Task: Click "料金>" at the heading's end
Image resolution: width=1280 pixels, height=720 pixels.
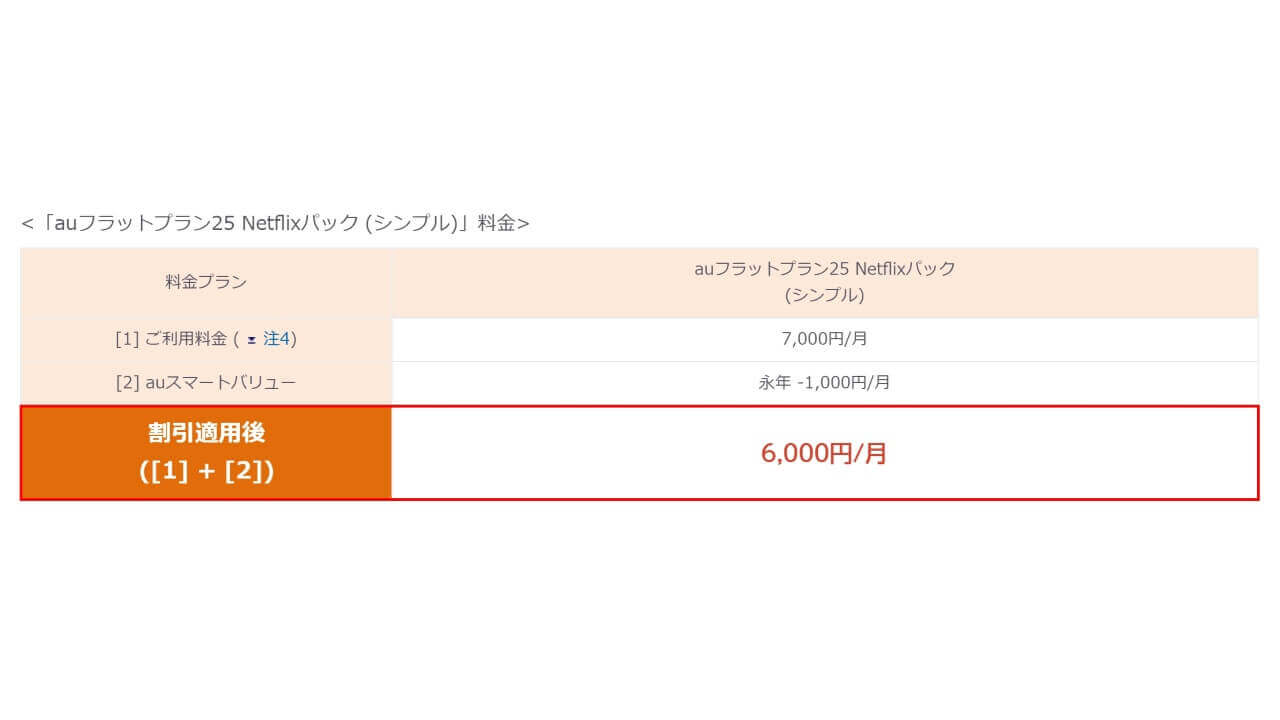Action: (x=503, y=223)
